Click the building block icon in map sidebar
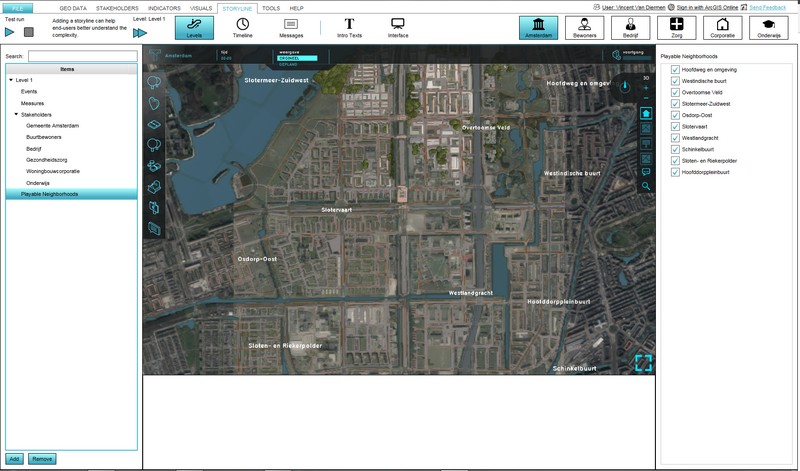 coord(154,187)
